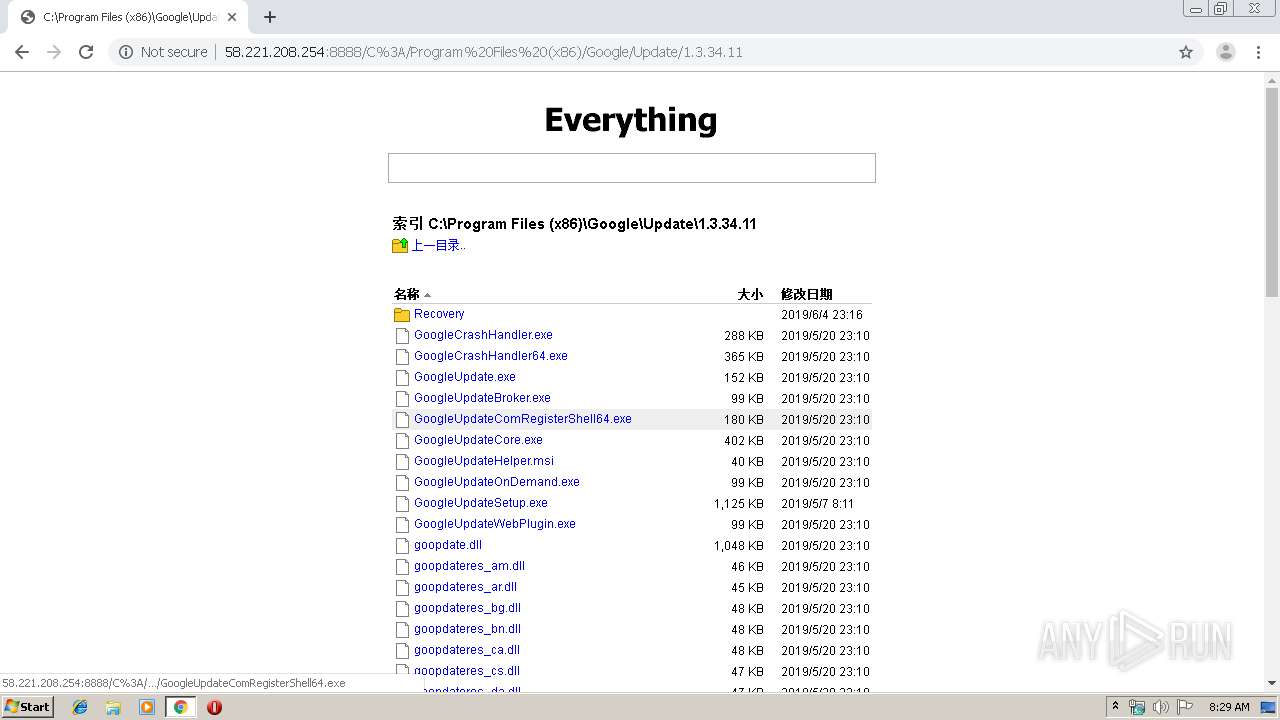Click the 2019/6/4 23:16 date
The image size is (1280, 720).
click(x=822, y=315)
